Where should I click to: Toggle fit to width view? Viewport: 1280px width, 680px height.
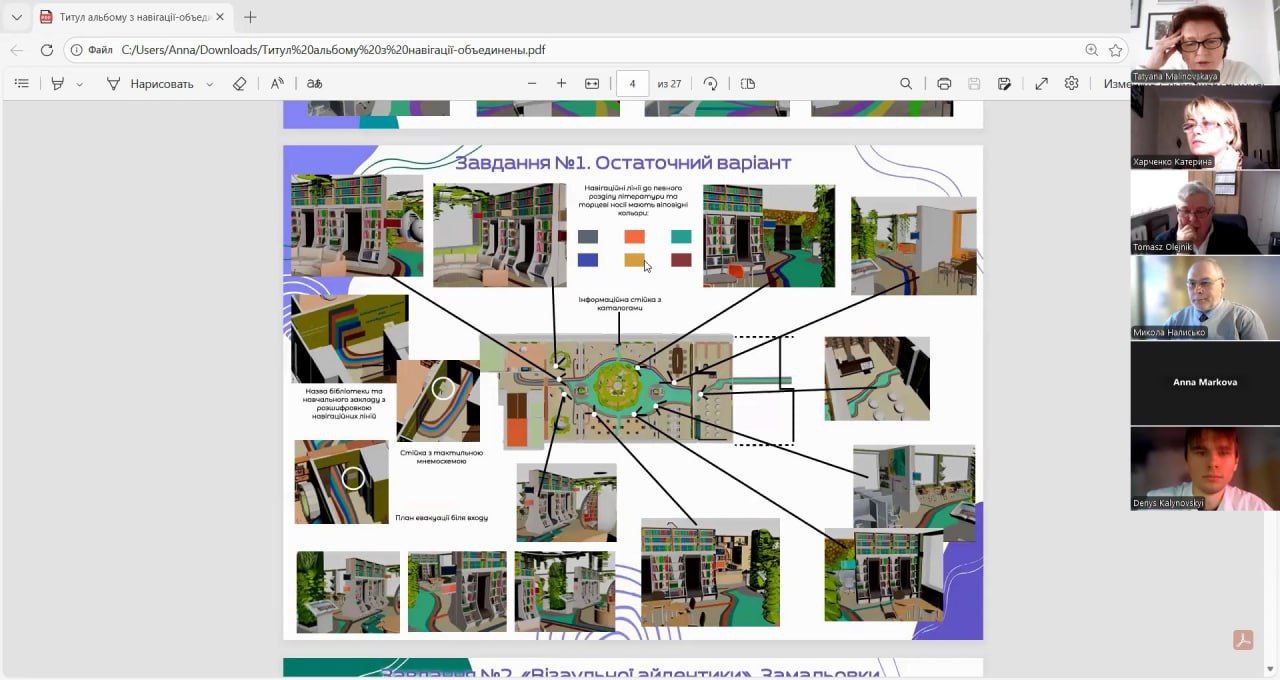coord(592,84)
